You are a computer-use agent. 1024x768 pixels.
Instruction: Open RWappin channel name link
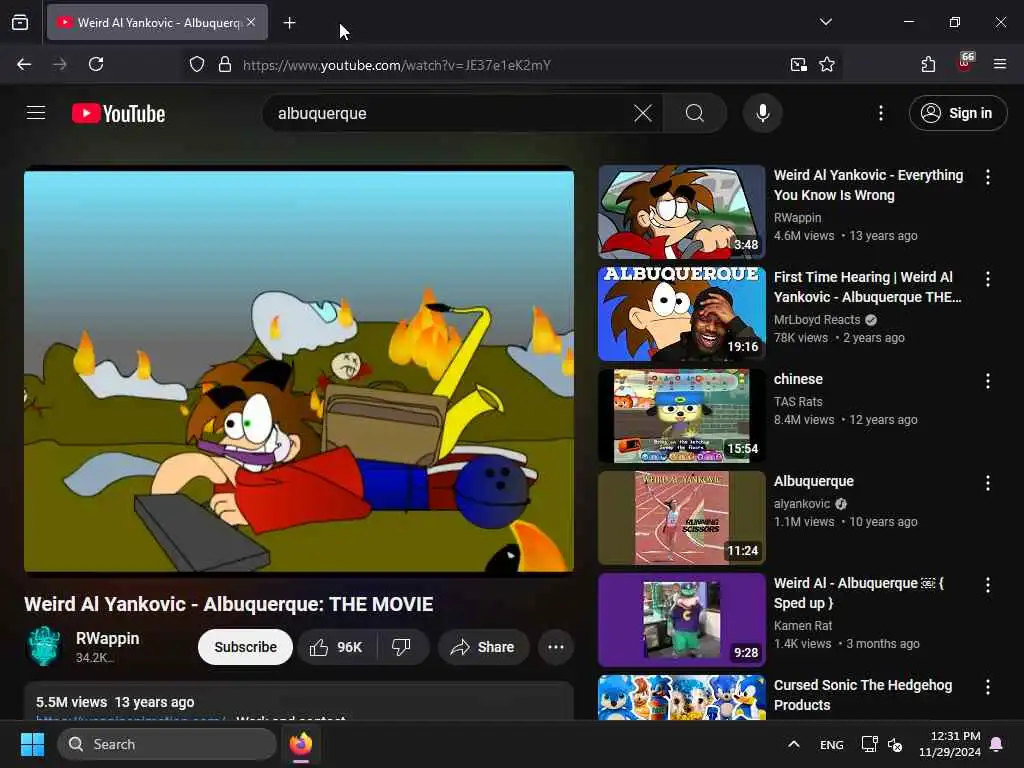[x=107, y=638]
